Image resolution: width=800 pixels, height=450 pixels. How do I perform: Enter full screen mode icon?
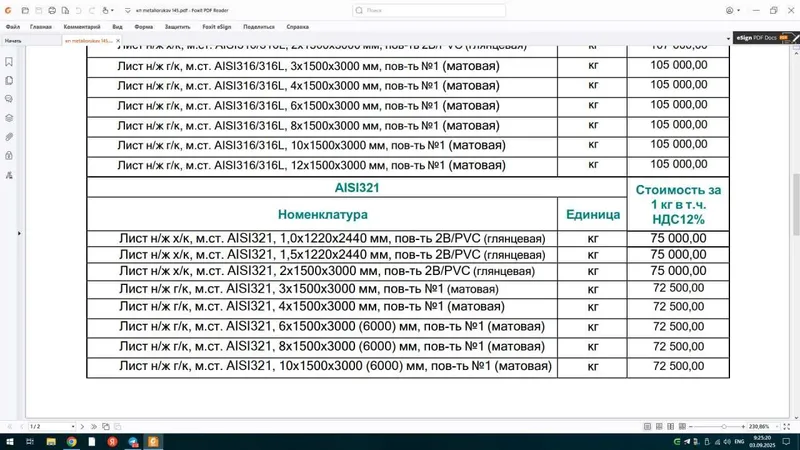pos(786,427)
